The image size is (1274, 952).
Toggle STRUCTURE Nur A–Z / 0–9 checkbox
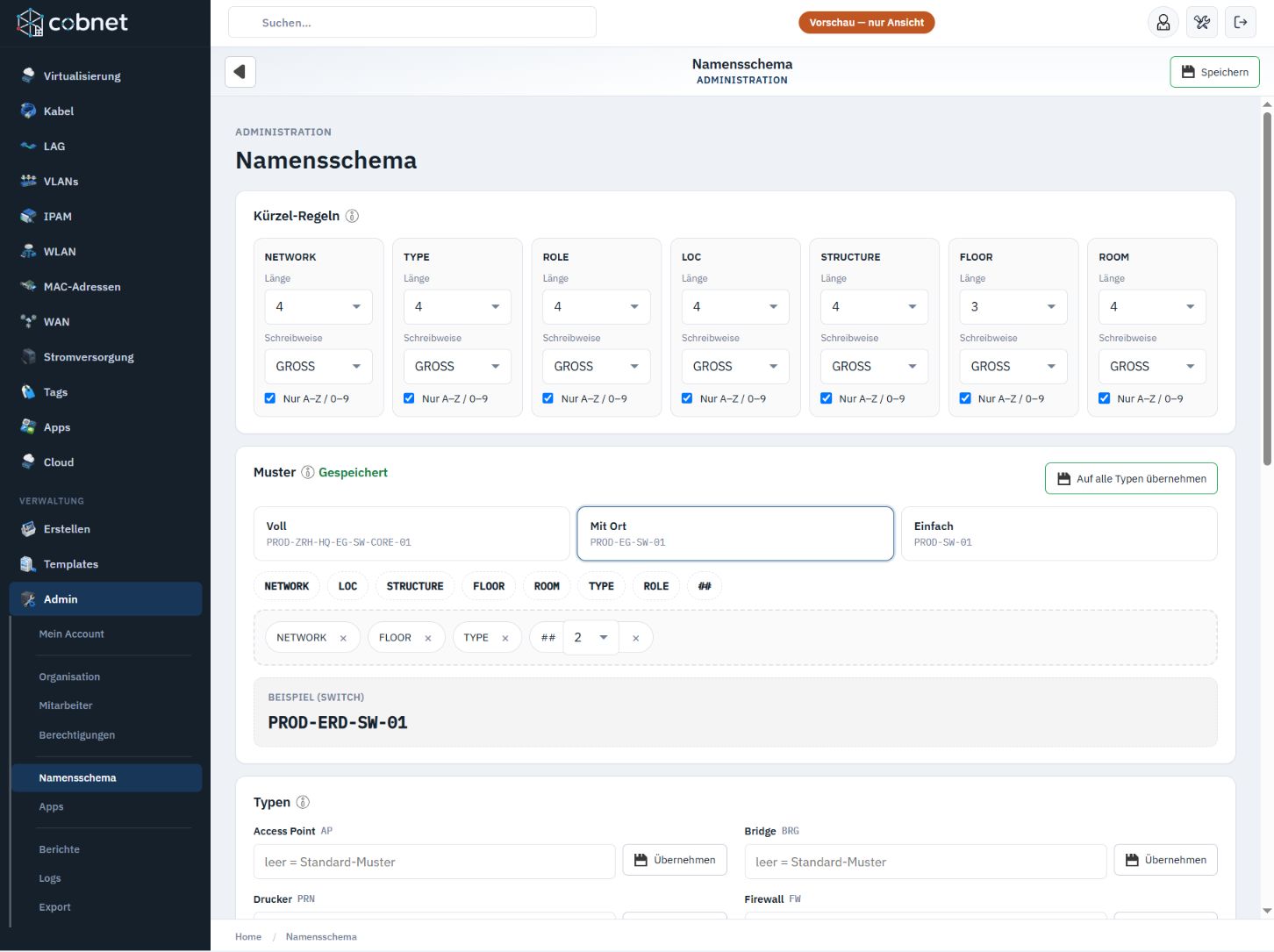coord(827,398)
